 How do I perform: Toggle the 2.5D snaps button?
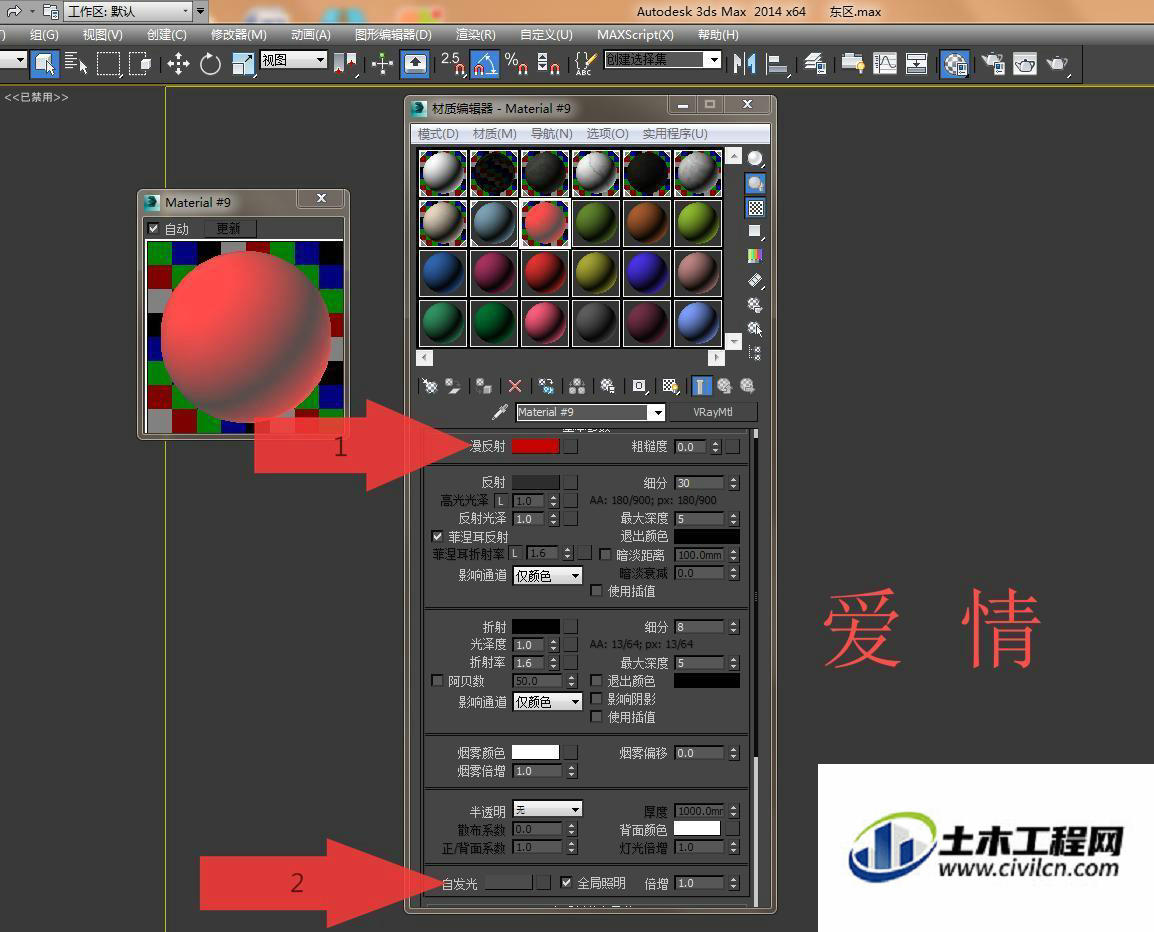coord(453,64)
